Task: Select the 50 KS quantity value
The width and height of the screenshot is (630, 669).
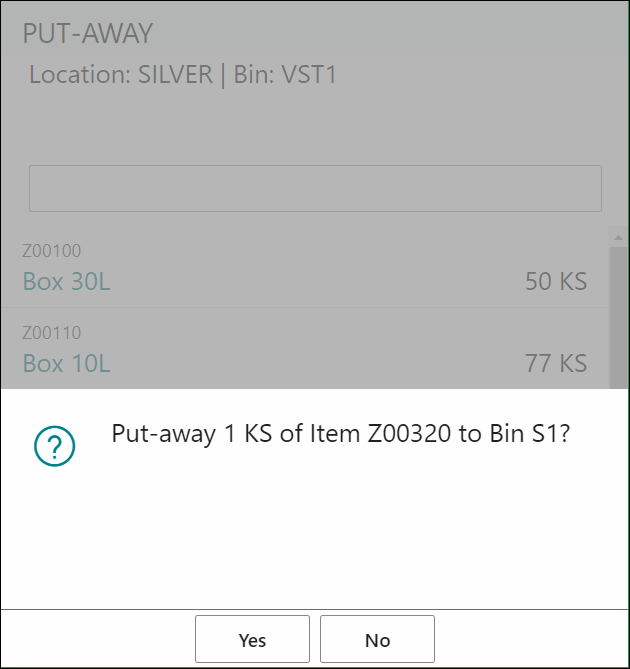Action: pos(556,282)
